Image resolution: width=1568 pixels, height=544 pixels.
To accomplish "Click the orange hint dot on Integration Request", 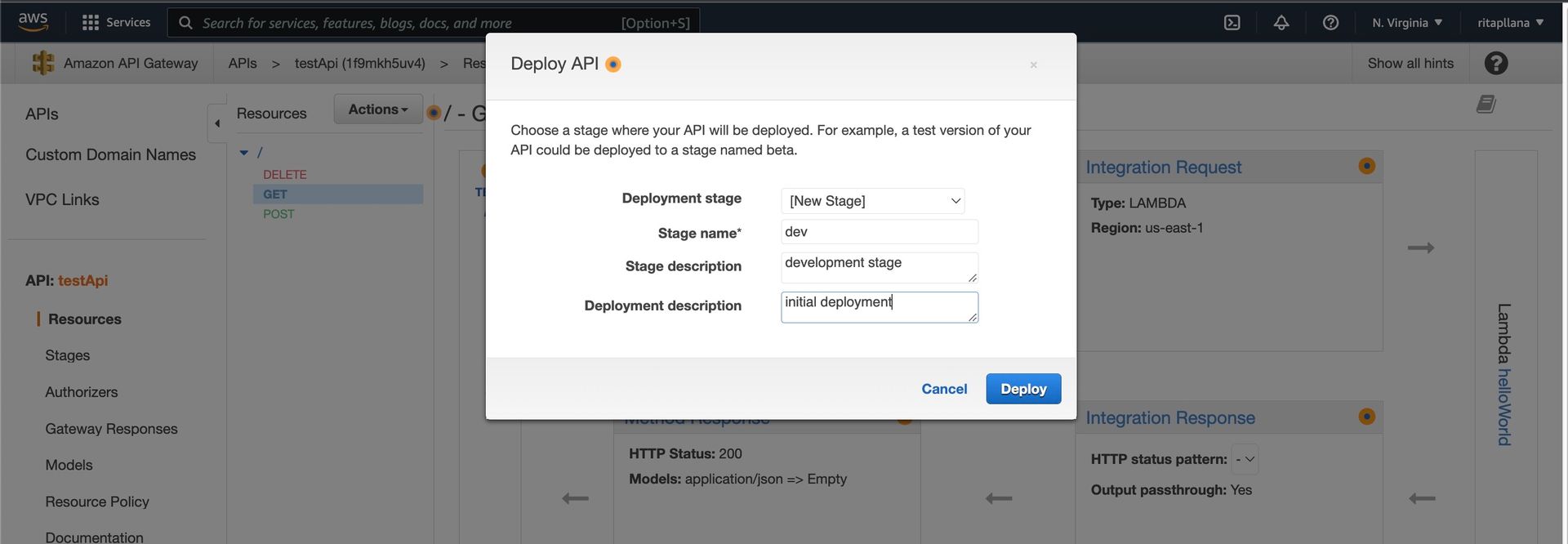I will click(1367, 166).
